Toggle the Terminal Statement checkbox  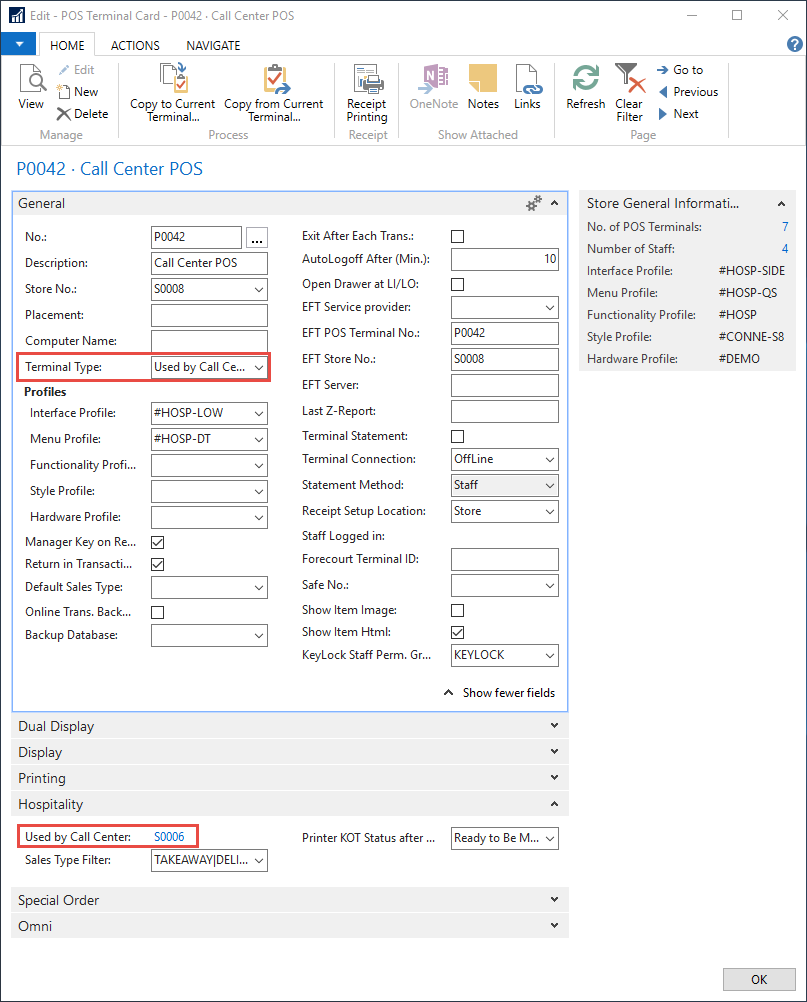(458, 437)
